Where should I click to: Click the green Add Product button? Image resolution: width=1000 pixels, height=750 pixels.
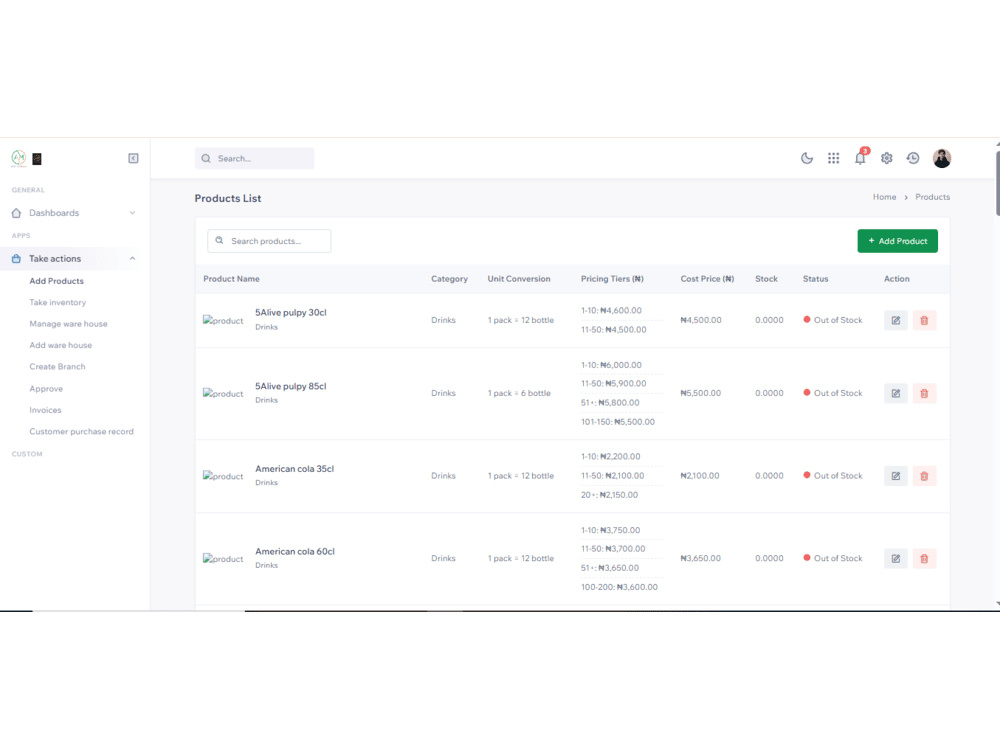pos(897,241)
